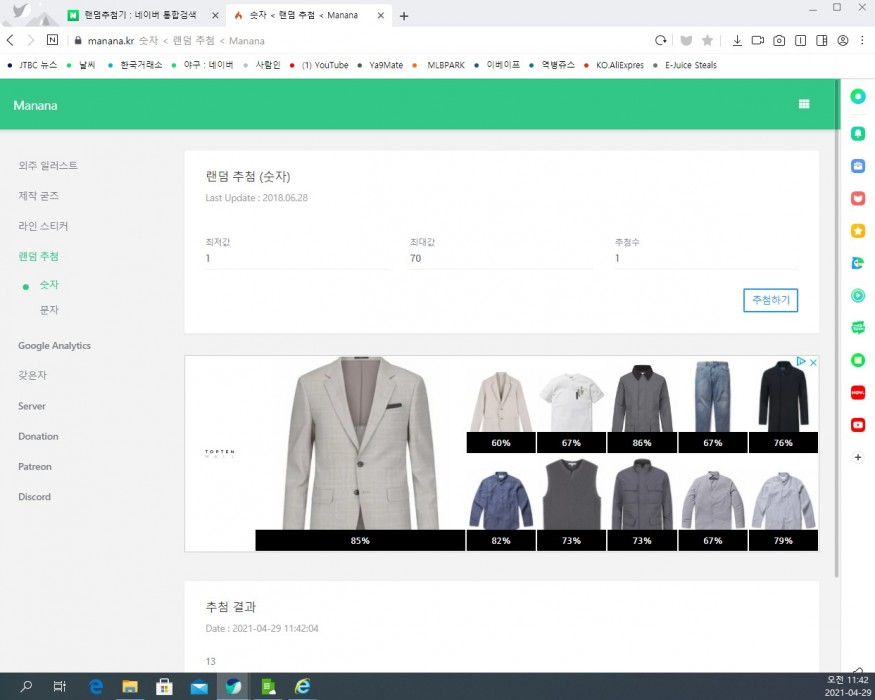The height and width of the screenshot is (700, 875).
Task: Click the blue jeans 67% ad thumbnail
Action: [x=713, y=406]
